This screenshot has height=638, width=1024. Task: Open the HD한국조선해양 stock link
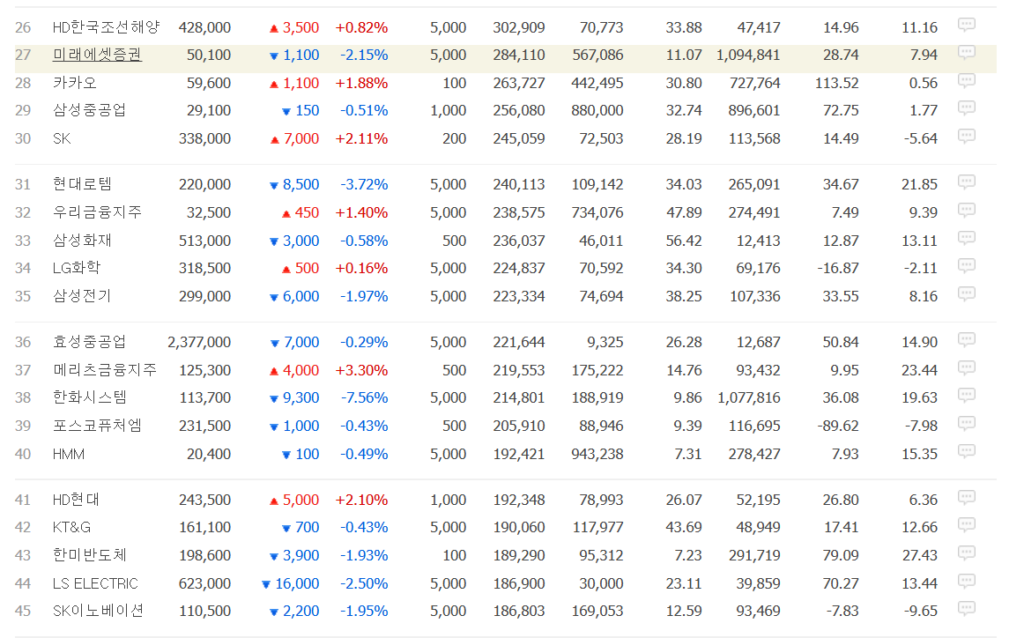[x=106, y=27]
